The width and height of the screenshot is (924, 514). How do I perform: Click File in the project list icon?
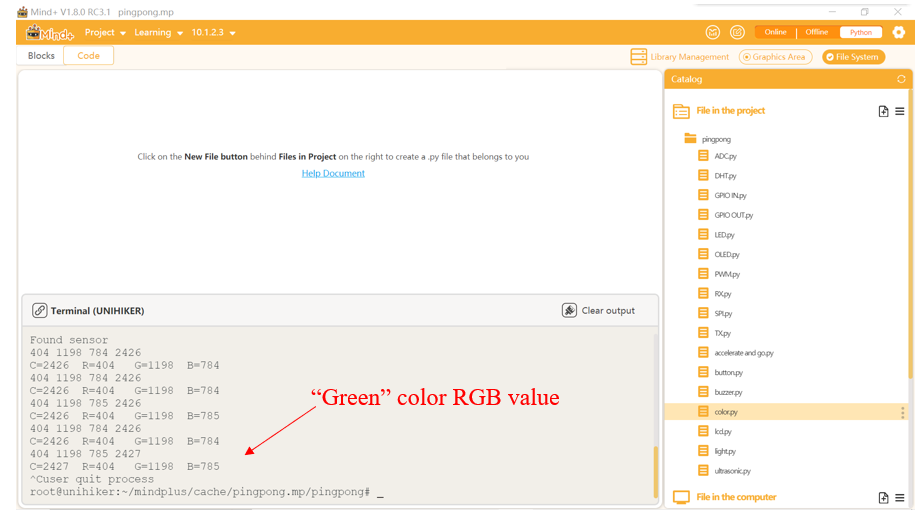coord(681,111)
